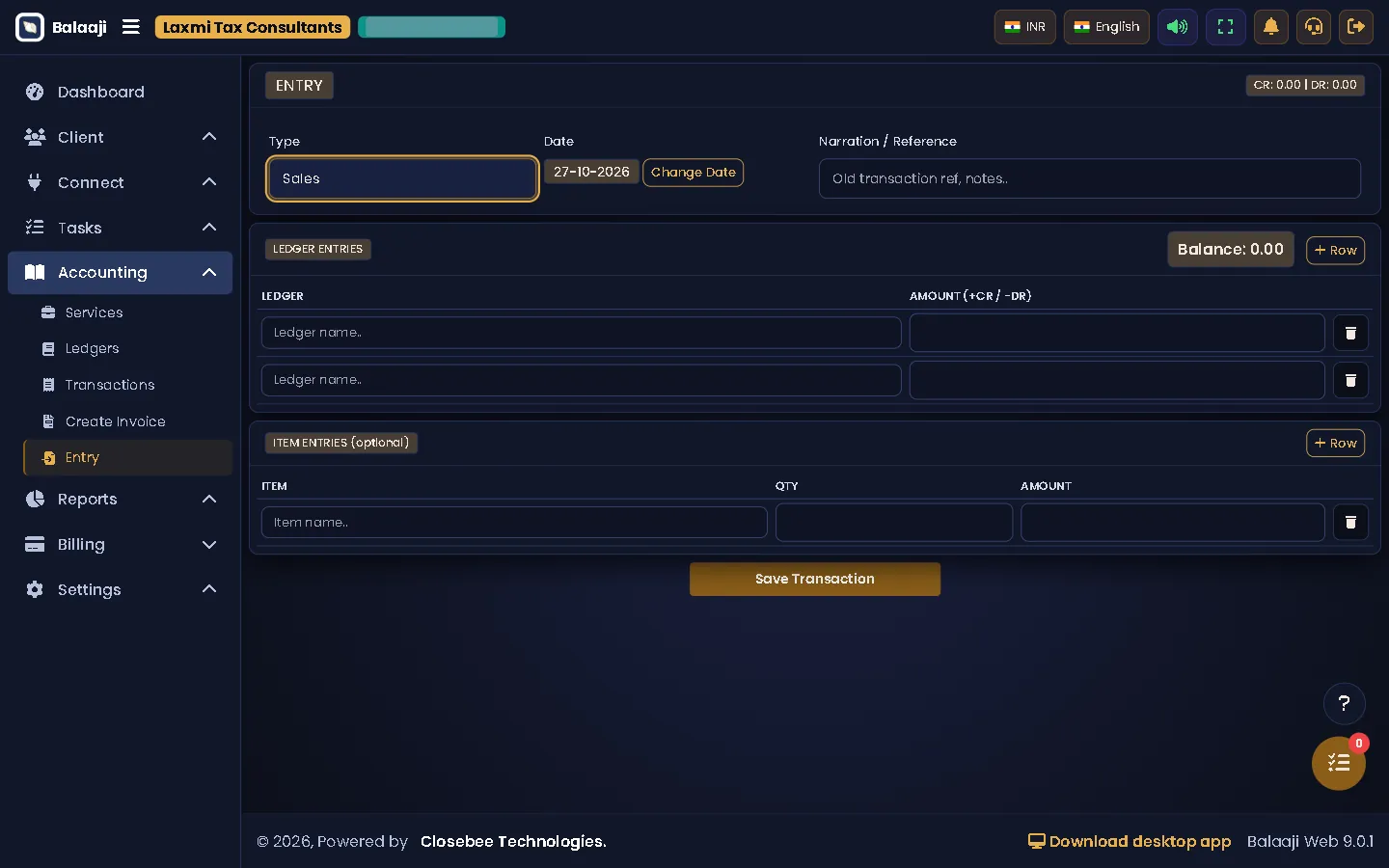Toggle the hamburger sidebar menu
1389x868 pixels.
(x=131, y=27)
